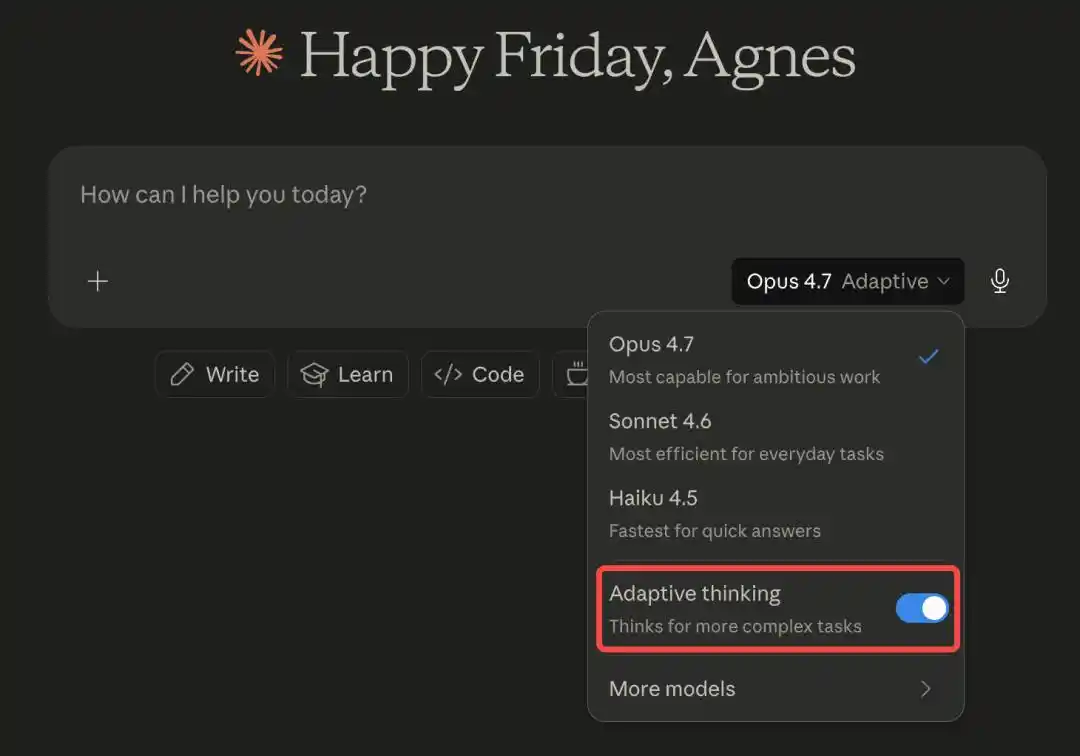Click the microphone voice input icon
Image resolution: width=1080 pixels, height=756 pixels.
pos(999,281)
